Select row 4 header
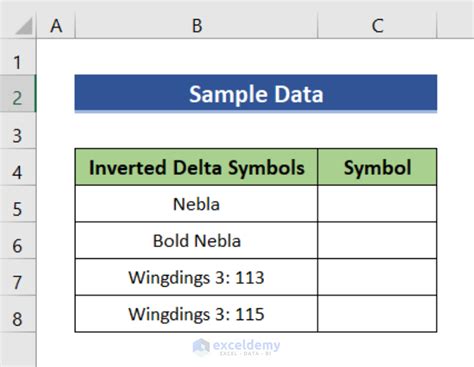474x367 pixels. [18, 167]
